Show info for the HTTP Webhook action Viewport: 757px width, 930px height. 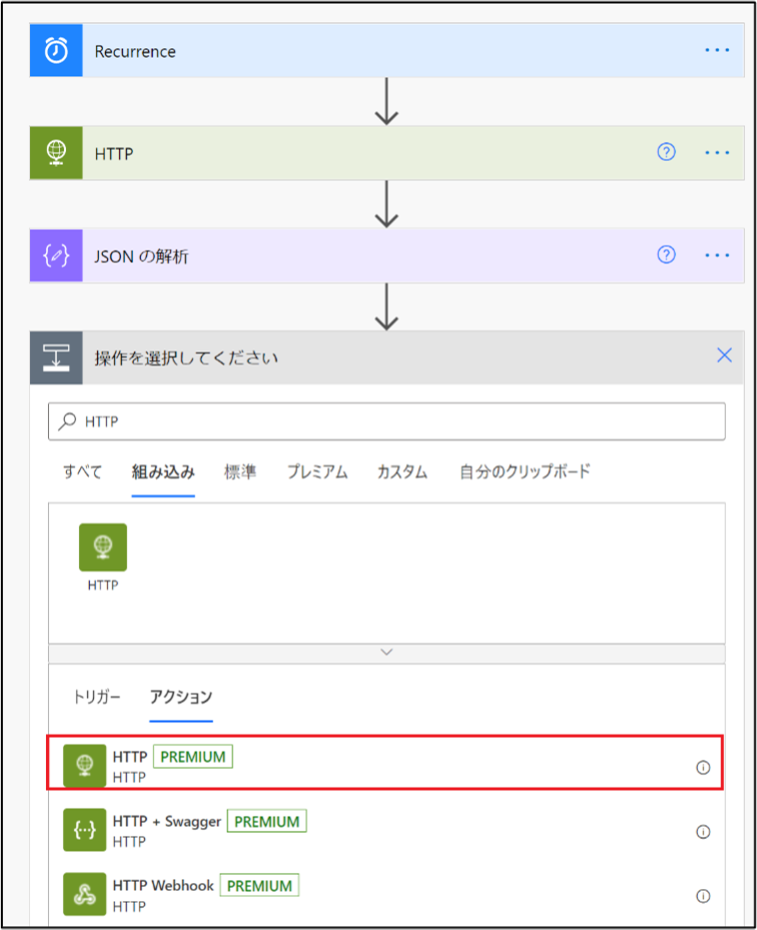(703, 896)
